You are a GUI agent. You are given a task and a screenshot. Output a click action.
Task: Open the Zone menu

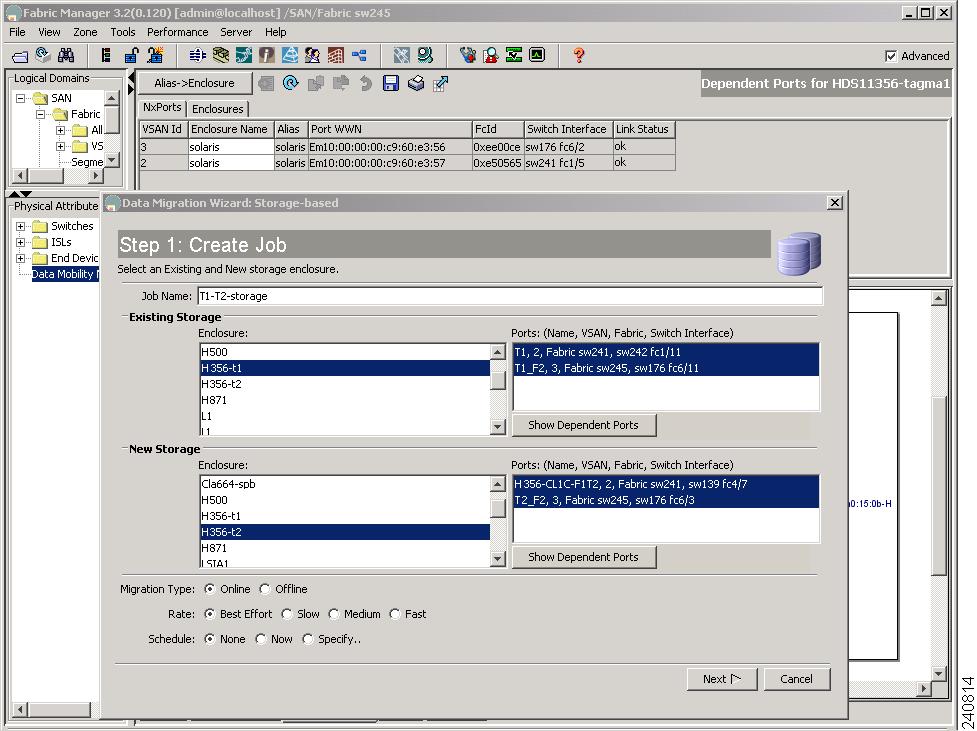point(85,32)
